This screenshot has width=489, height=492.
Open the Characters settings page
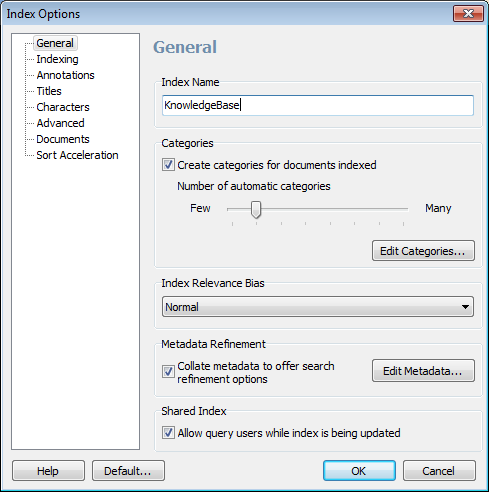[x=63, y=107]
